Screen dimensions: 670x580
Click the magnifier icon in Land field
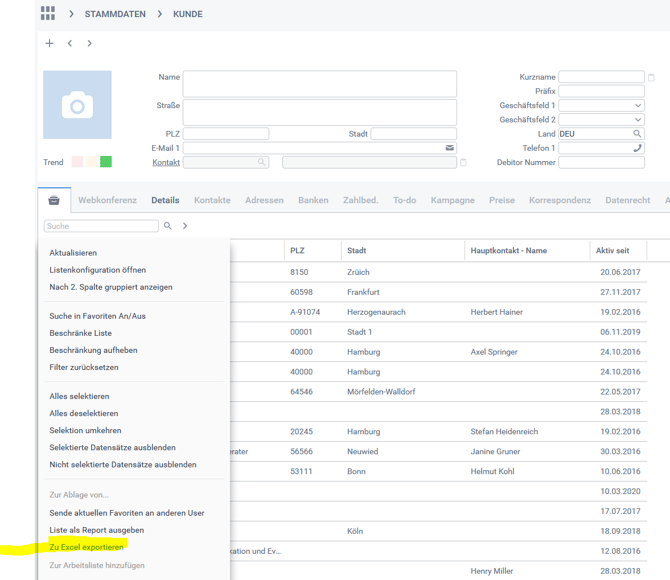[637, 134]
